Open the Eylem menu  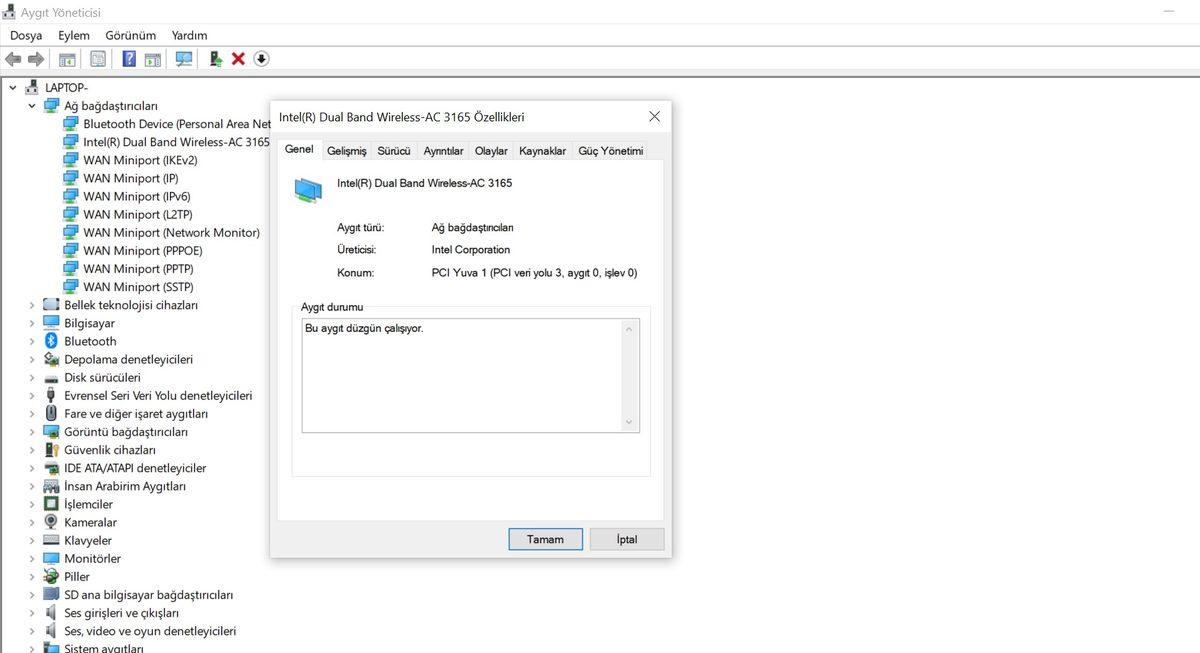point(73,34)
